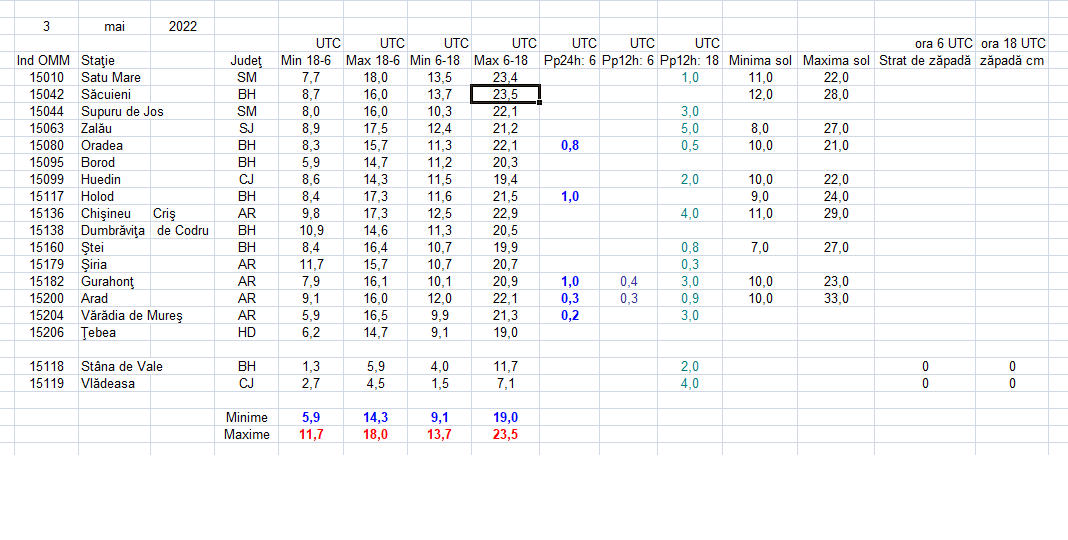This screenshot has height=540, width=1068.
Task: Click the "Minima sol" header cell
Action: (x=760, y=61)
